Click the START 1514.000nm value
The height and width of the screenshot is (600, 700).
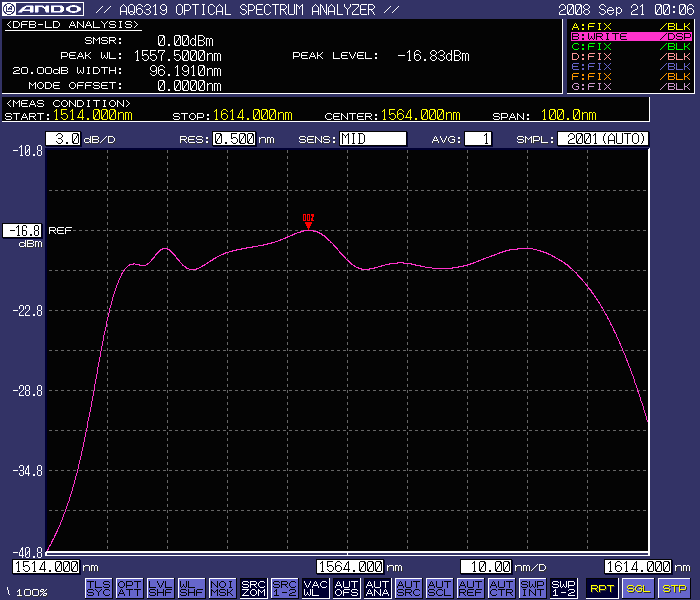point(93,115)
